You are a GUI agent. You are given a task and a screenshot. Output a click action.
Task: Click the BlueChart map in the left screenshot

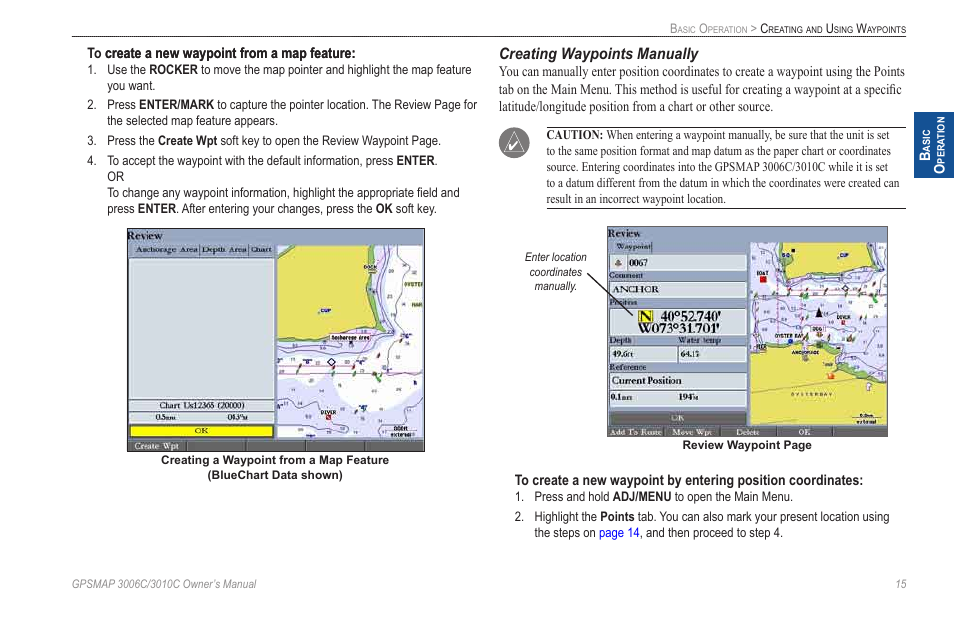pyautogui.click(x=350, y=342)
